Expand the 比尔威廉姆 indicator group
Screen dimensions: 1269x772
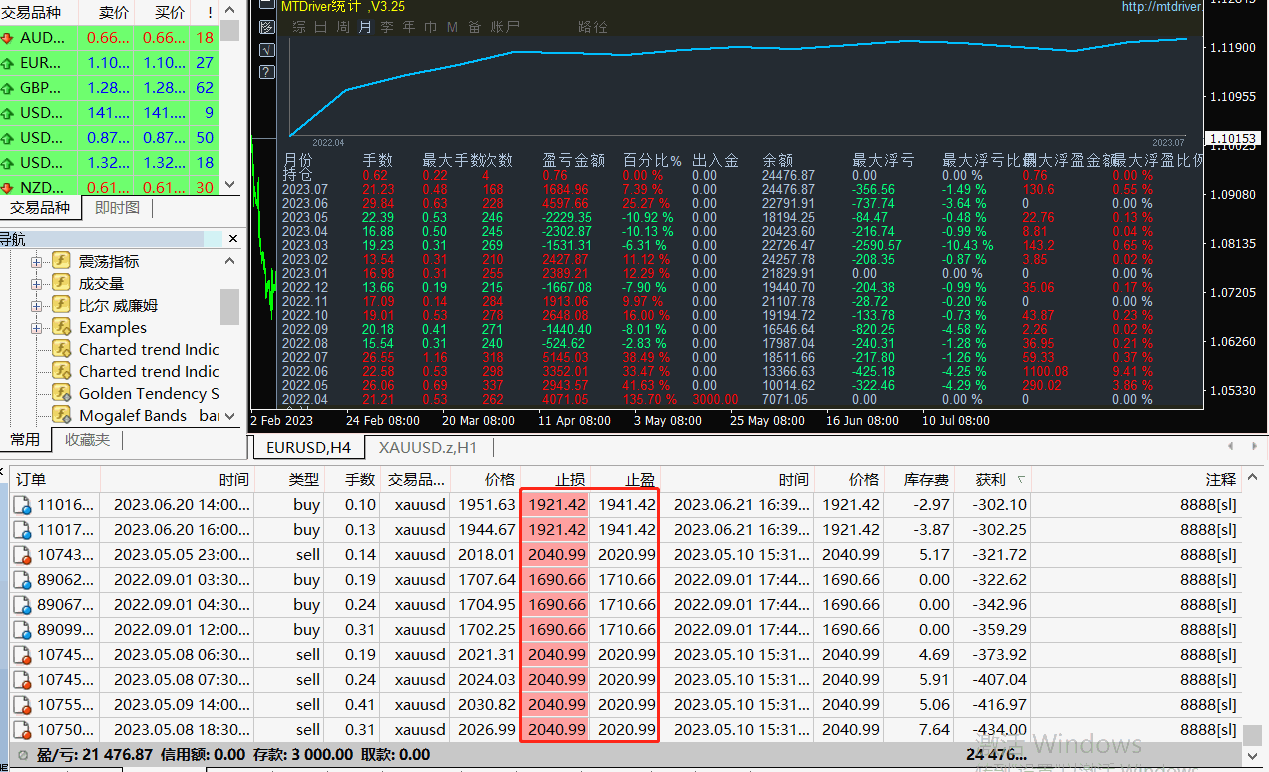tap(36, 305)
